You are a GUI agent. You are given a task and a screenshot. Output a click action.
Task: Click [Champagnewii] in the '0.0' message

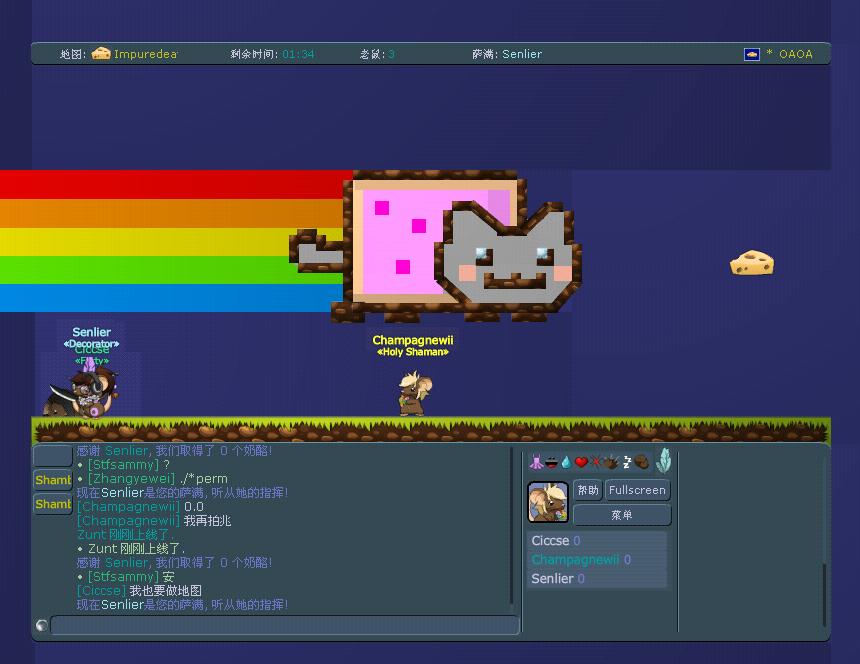[128, 507]
